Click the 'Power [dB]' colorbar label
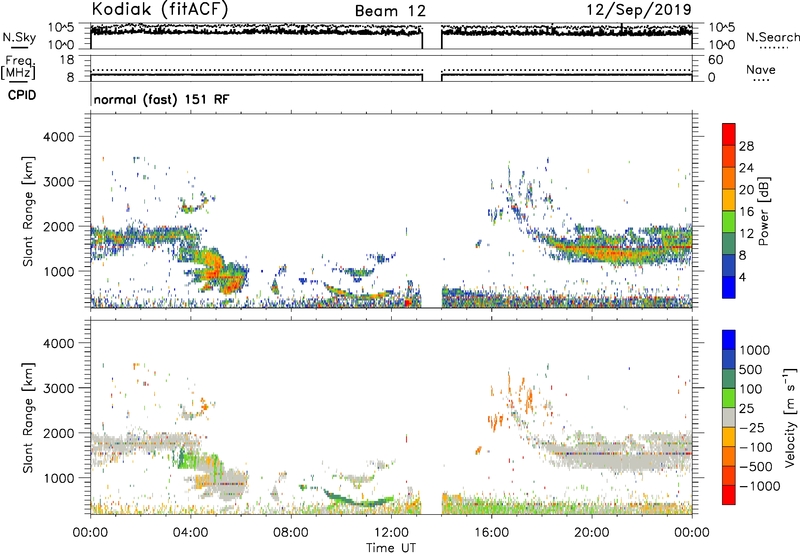 (x=763, y=211)
